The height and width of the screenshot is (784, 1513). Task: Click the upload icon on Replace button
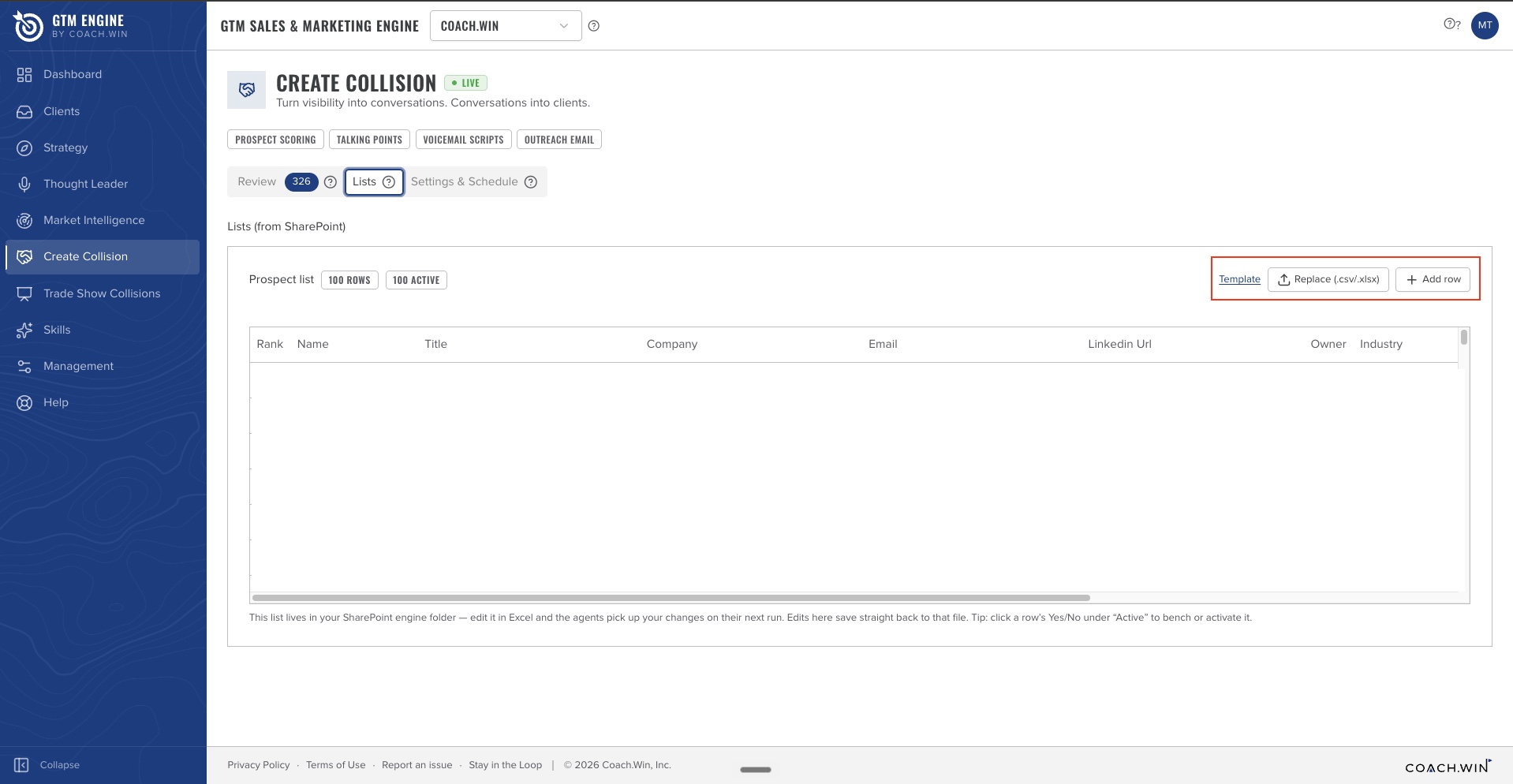point(1284,280)
